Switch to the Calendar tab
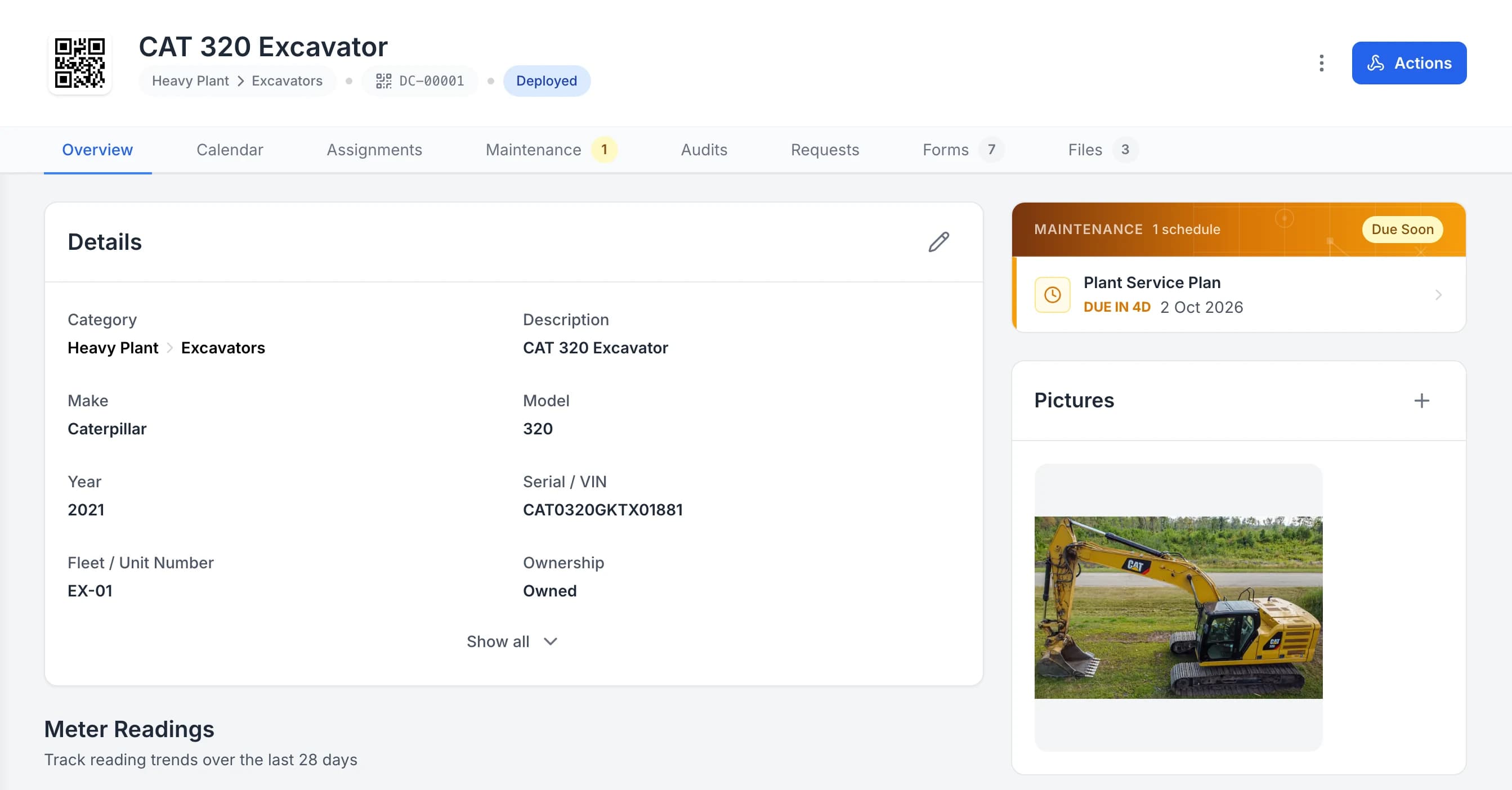 (230, 150)
